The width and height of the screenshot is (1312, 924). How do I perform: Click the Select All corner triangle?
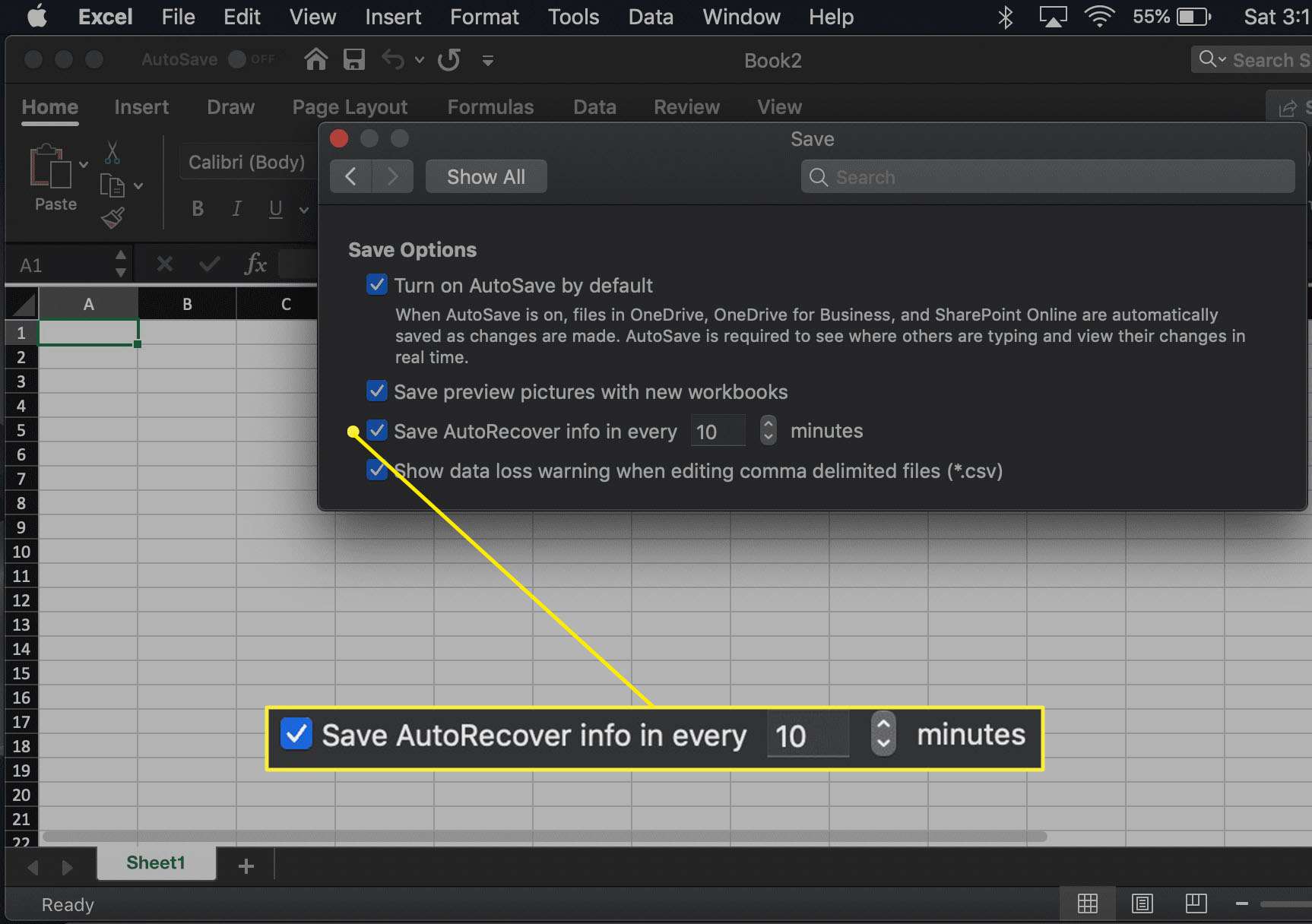(23, 304)
